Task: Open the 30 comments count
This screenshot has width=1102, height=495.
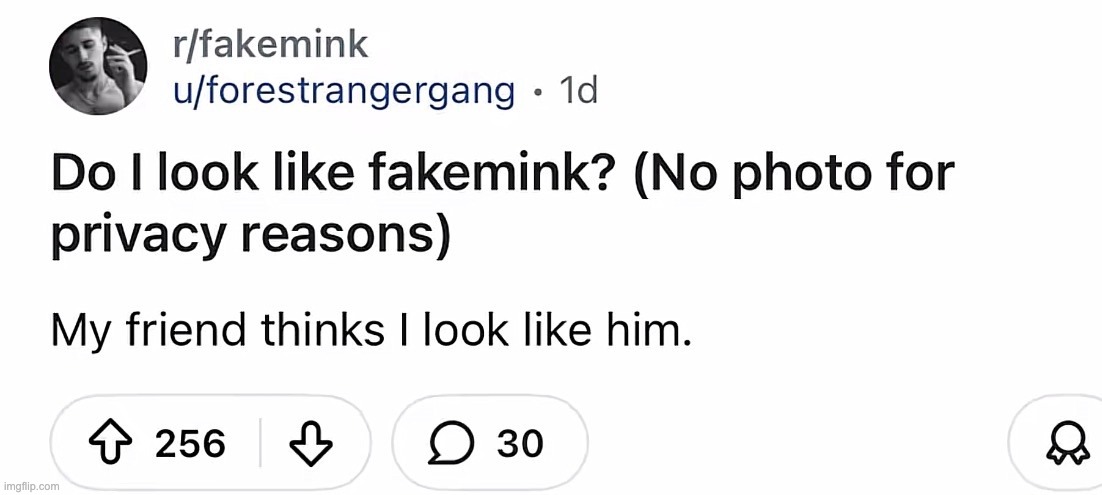Action: click(520, 442)
